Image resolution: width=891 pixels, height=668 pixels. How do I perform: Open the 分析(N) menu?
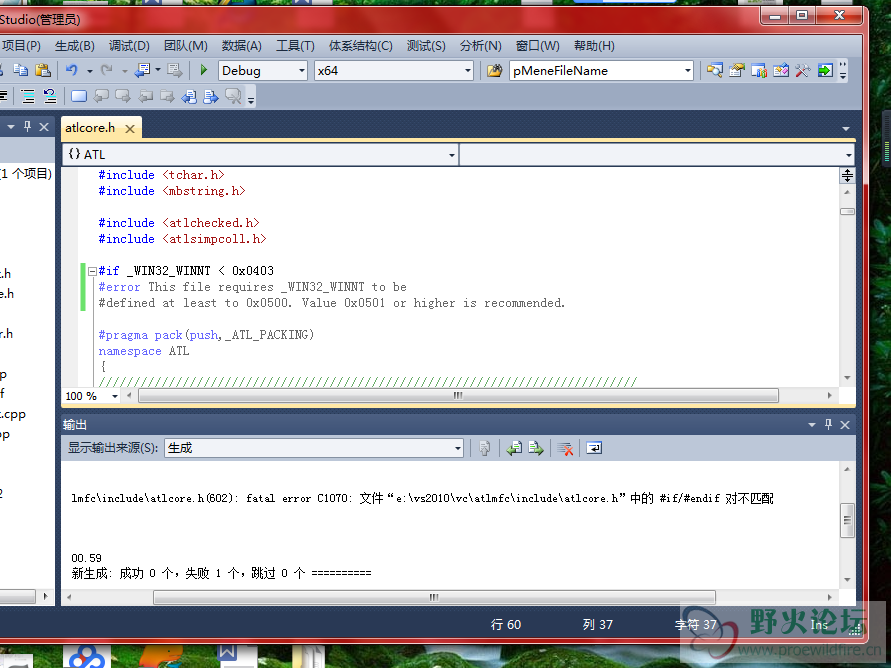pyautogui.click(x=480, y=45)
